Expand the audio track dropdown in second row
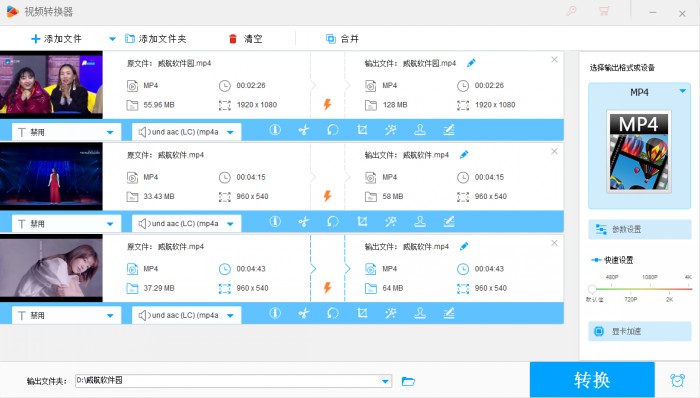Viewport: 700px width, 398px height. pos(230,224)
